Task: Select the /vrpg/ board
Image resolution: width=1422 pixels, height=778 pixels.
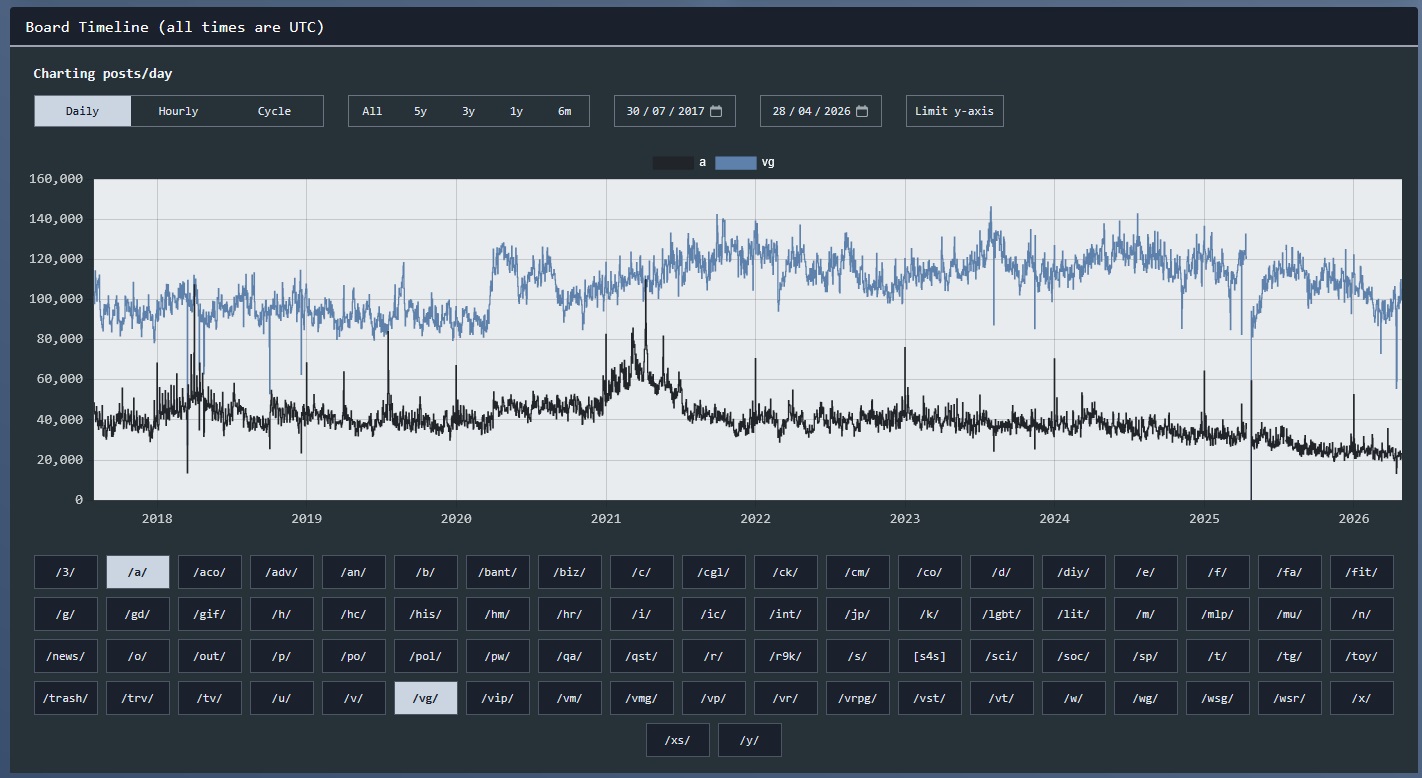Action: (x=858, y=698)
